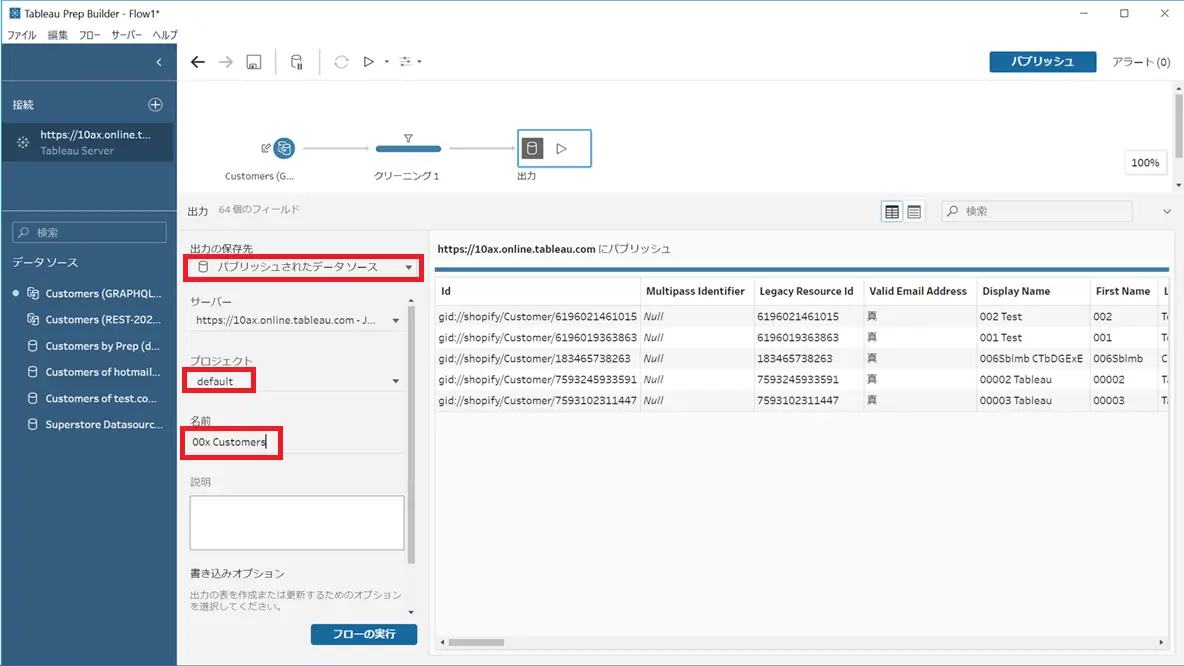The image size is (1184, 666).
Task: Switch to data grid view icon
Action: (x=892, y=211)
